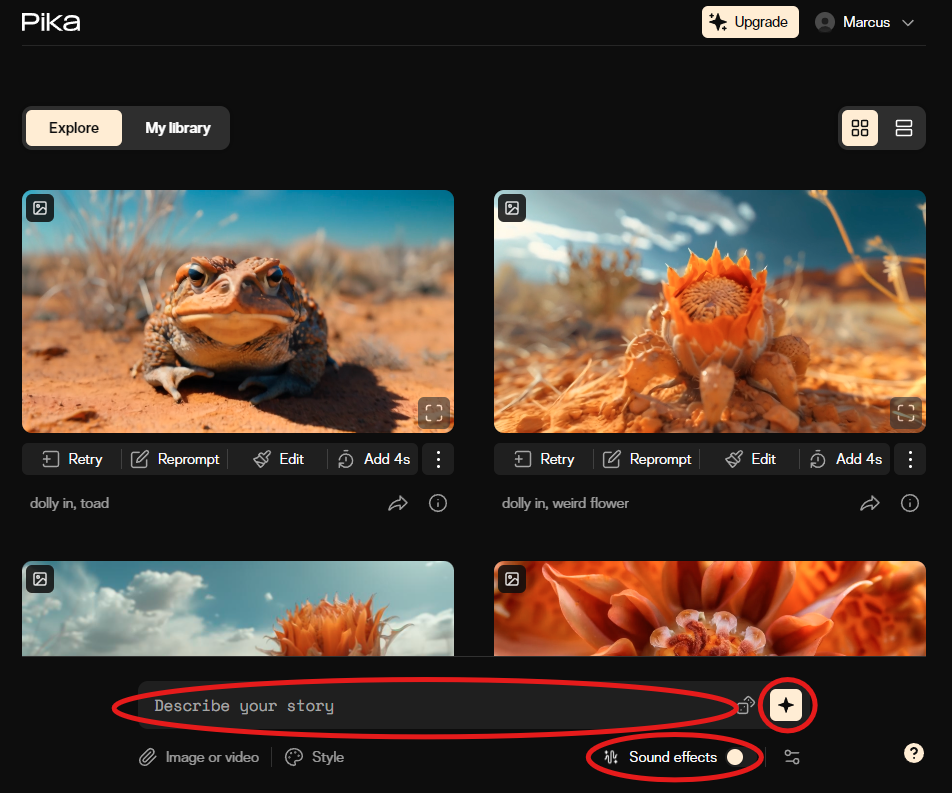The height and width of the screenshot is (793, 952).
Task: Click Retry under the toad video
Action: coord(72,460)
